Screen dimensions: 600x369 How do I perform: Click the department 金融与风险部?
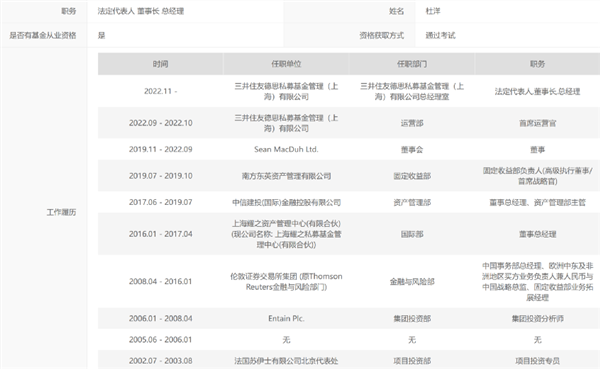(412, 281)
